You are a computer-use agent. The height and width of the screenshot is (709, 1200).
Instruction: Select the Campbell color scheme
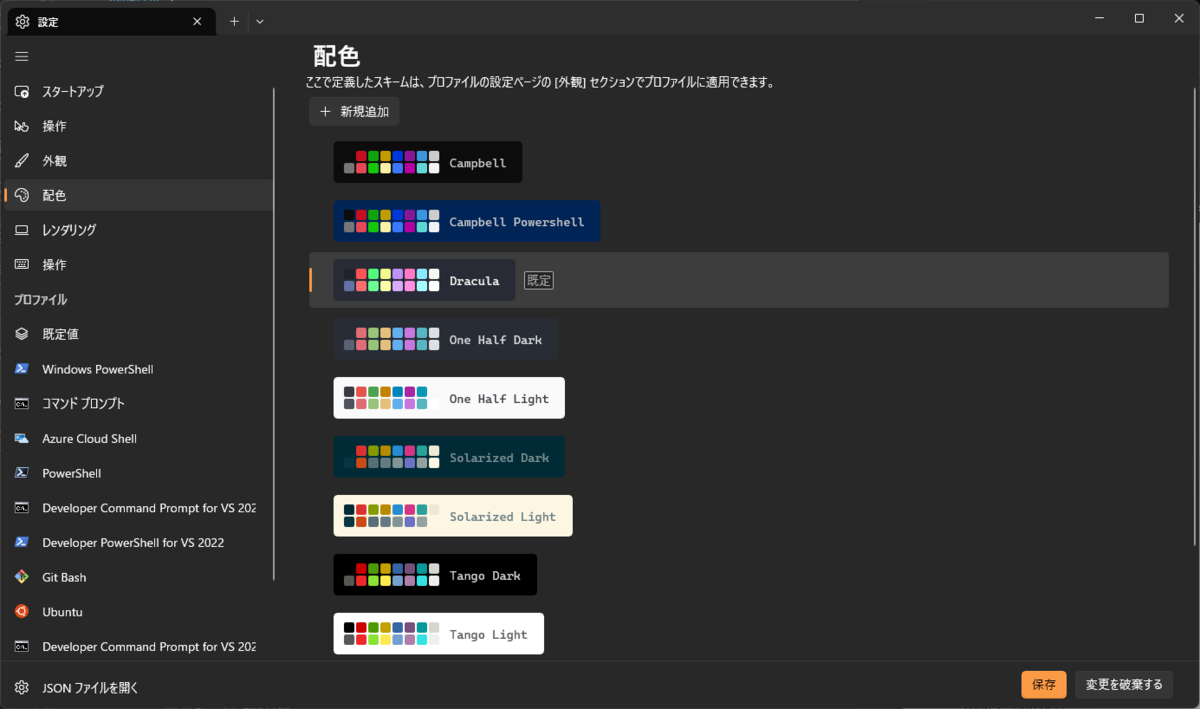tap(428, 162)
